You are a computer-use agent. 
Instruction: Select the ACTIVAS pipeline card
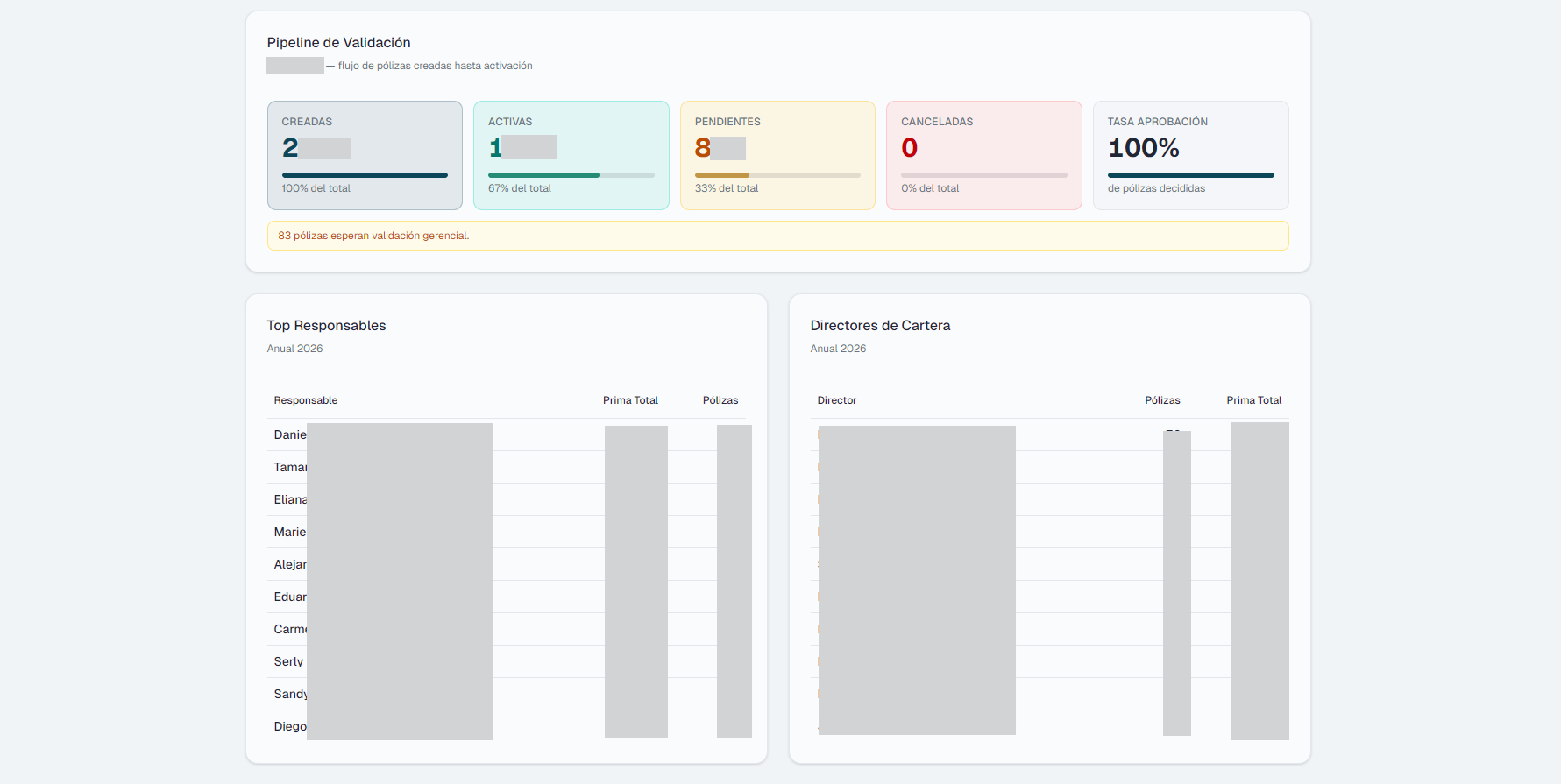571,155
